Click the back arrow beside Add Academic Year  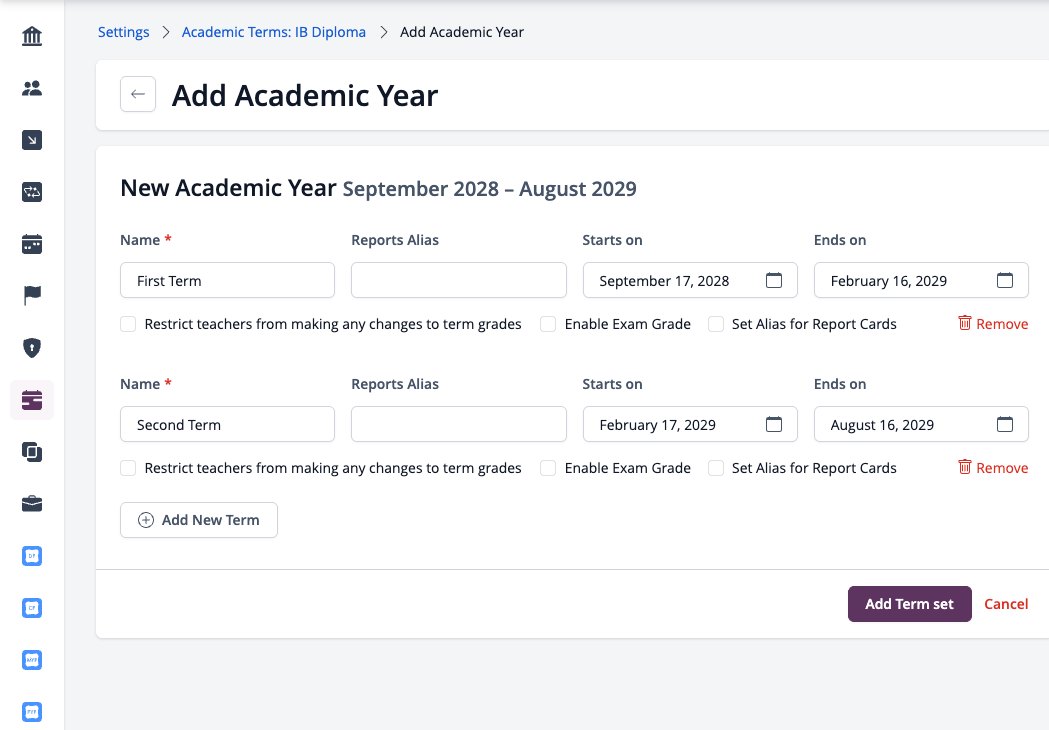coord(138,94)
